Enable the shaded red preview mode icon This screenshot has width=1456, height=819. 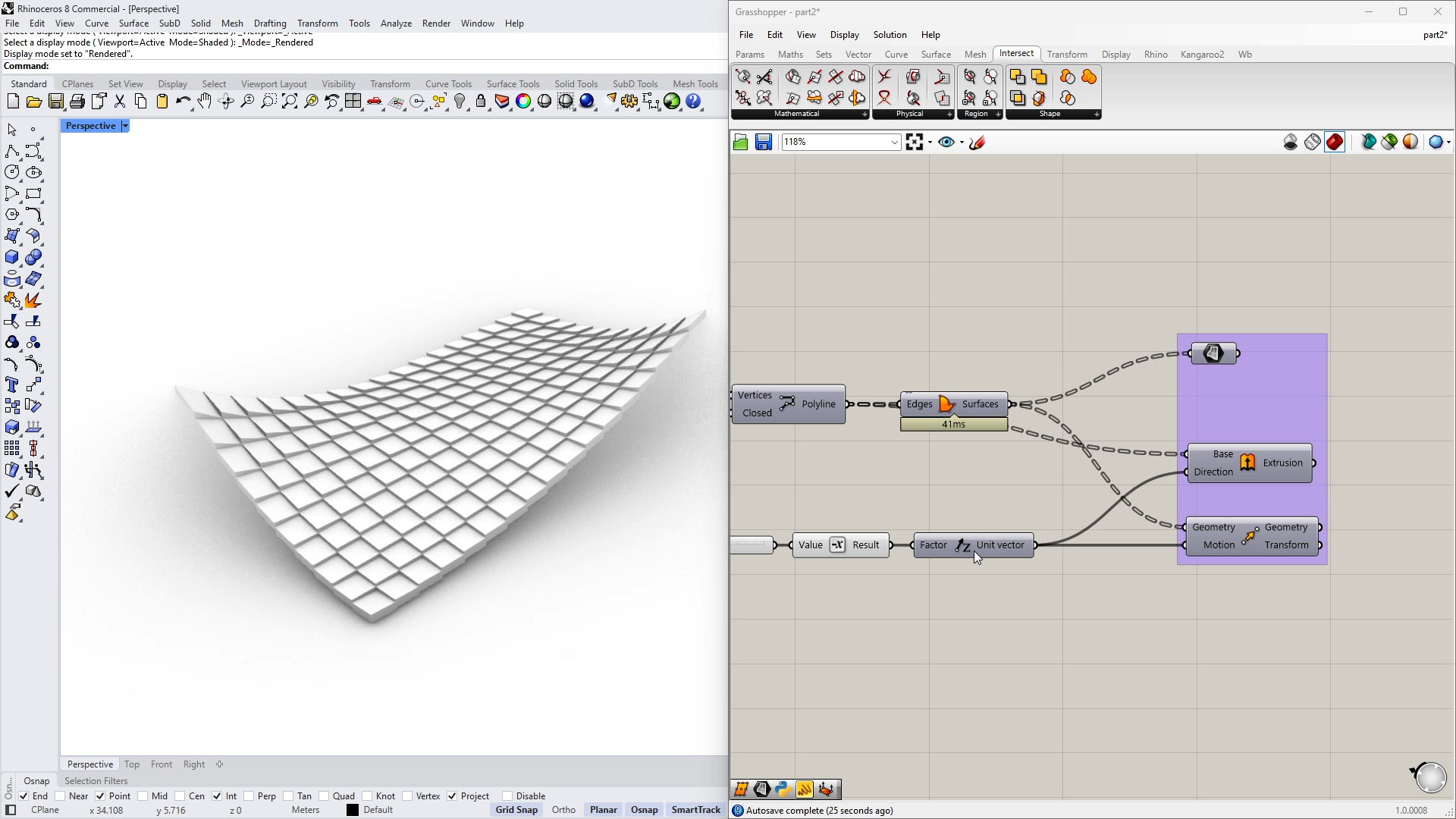[x=1335, y=143]
